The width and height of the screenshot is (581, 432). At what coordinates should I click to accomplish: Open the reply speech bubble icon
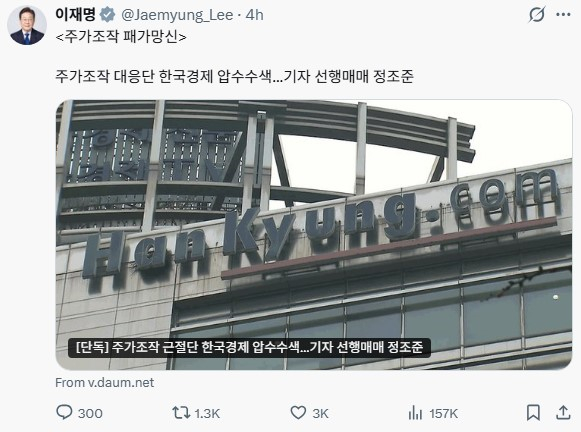point(64,412)
